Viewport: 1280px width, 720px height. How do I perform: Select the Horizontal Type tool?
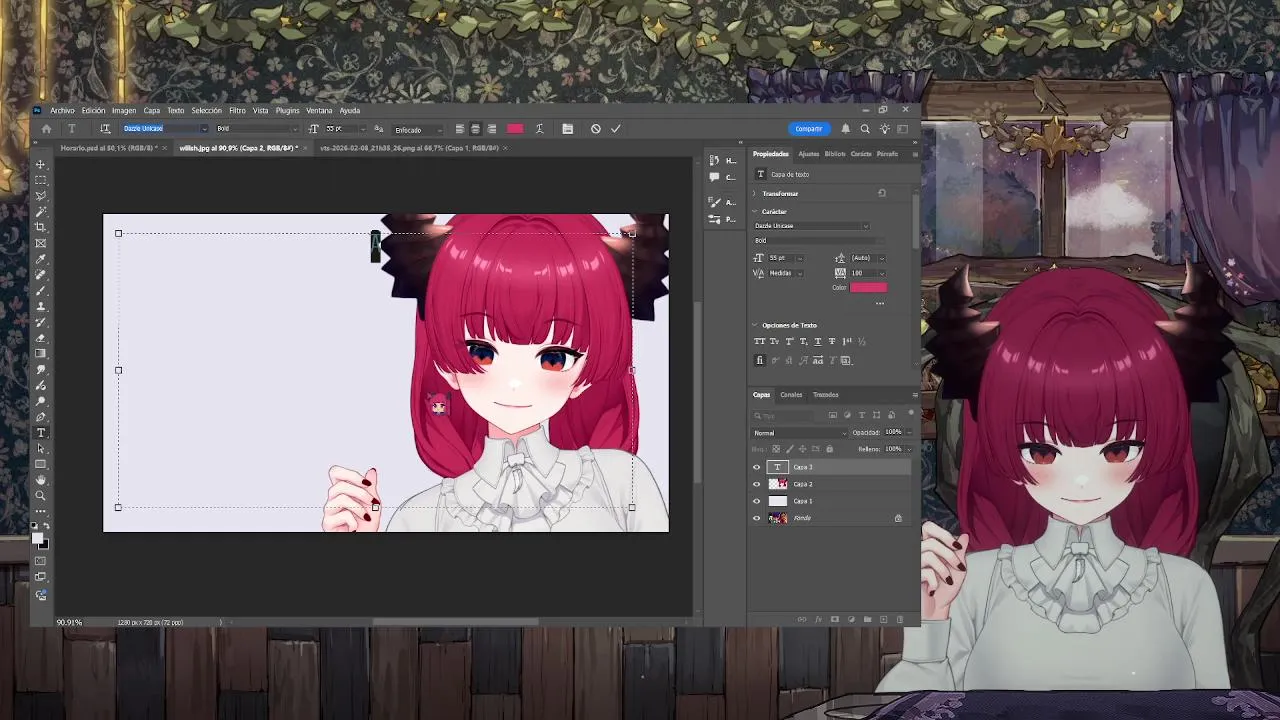click(41, 433)
